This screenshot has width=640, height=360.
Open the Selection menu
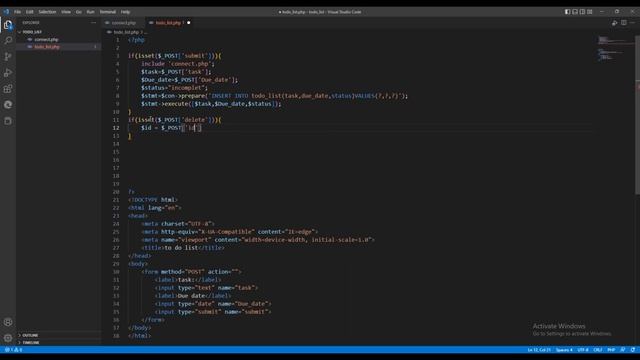coord(47,12)
